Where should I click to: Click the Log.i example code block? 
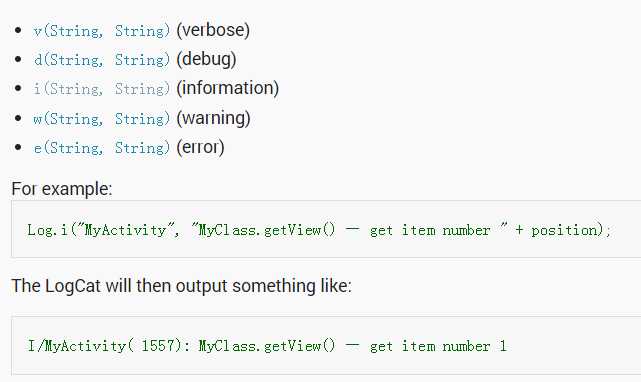click(x=326, y=229)
